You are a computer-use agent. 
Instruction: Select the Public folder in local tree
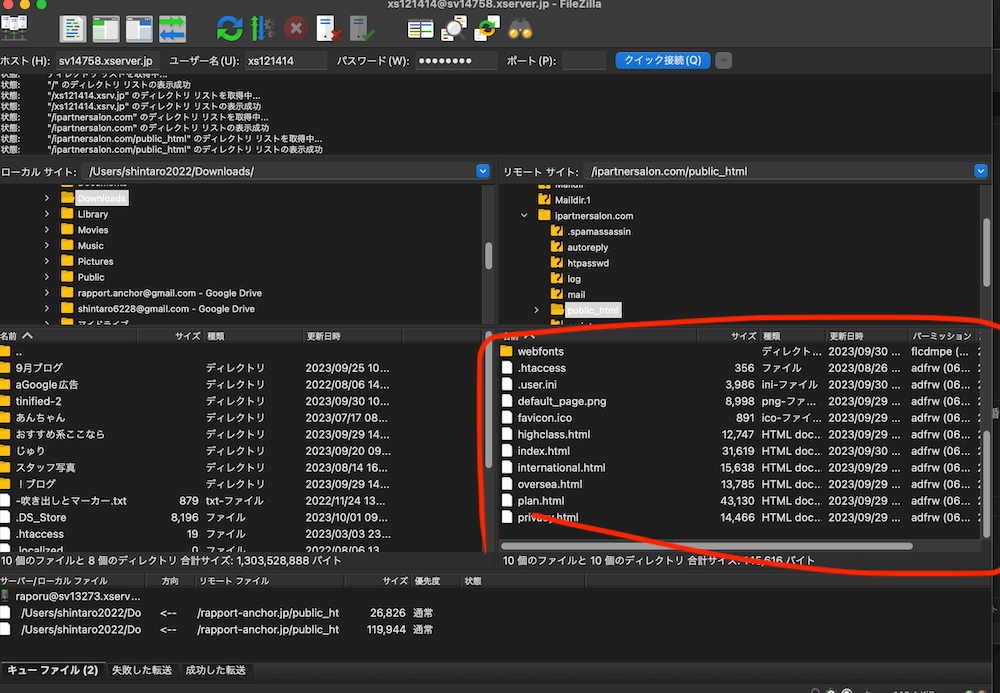pyautogui.click(x=91, y=277)
